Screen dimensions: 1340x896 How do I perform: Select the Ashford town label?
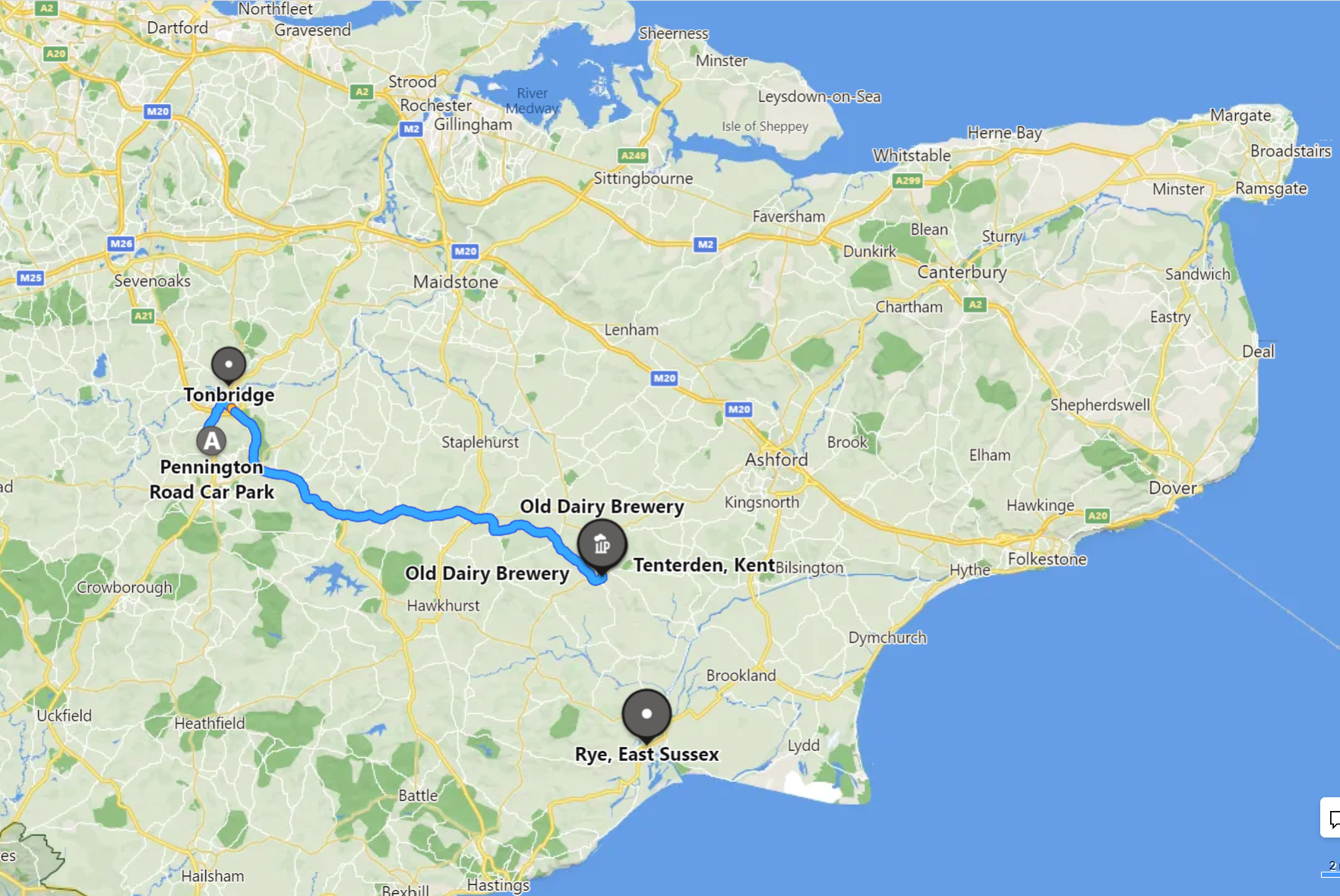tap(776, 459)
